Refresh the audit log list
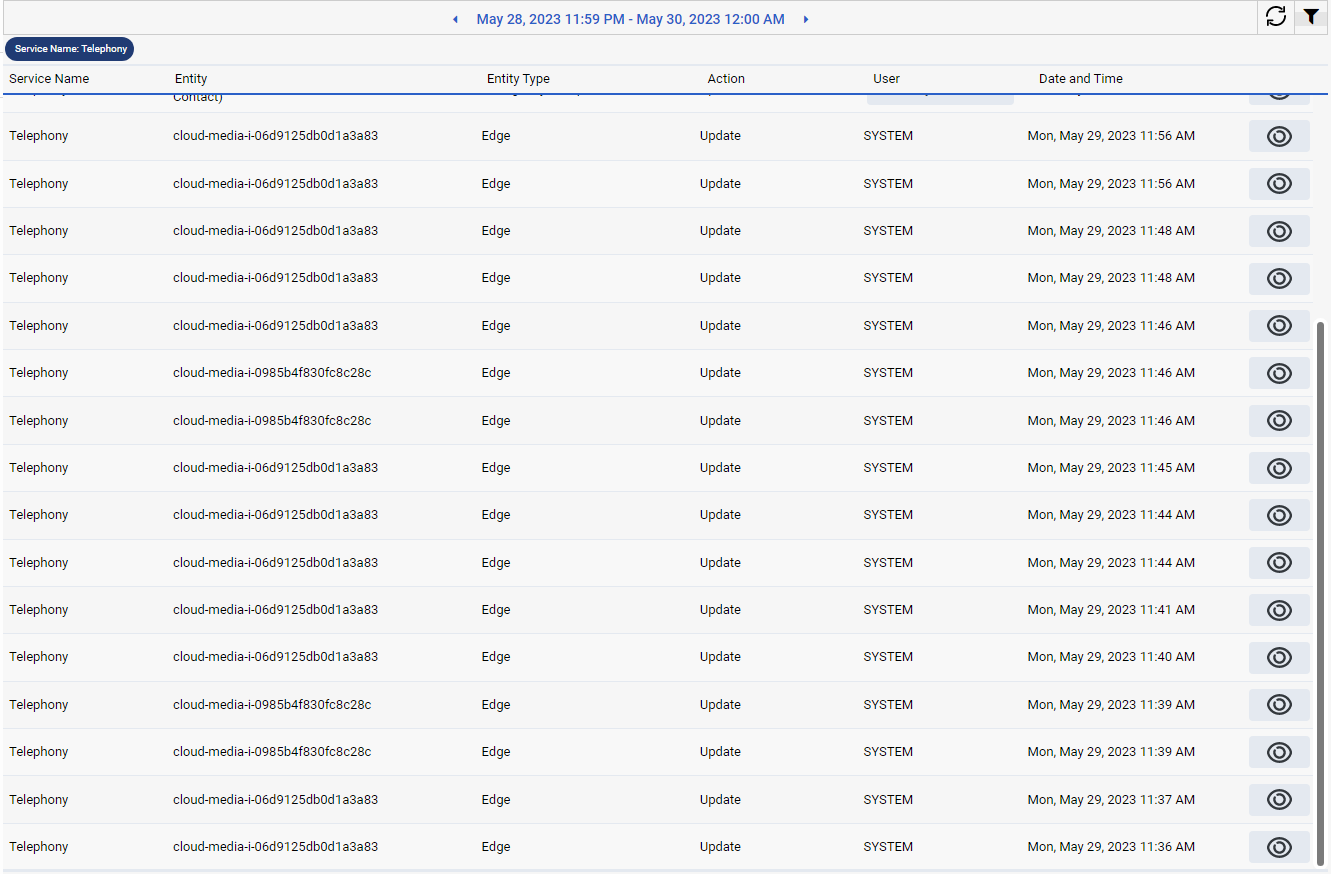The image size is (1331, 874). click(x=1276, y=17)
